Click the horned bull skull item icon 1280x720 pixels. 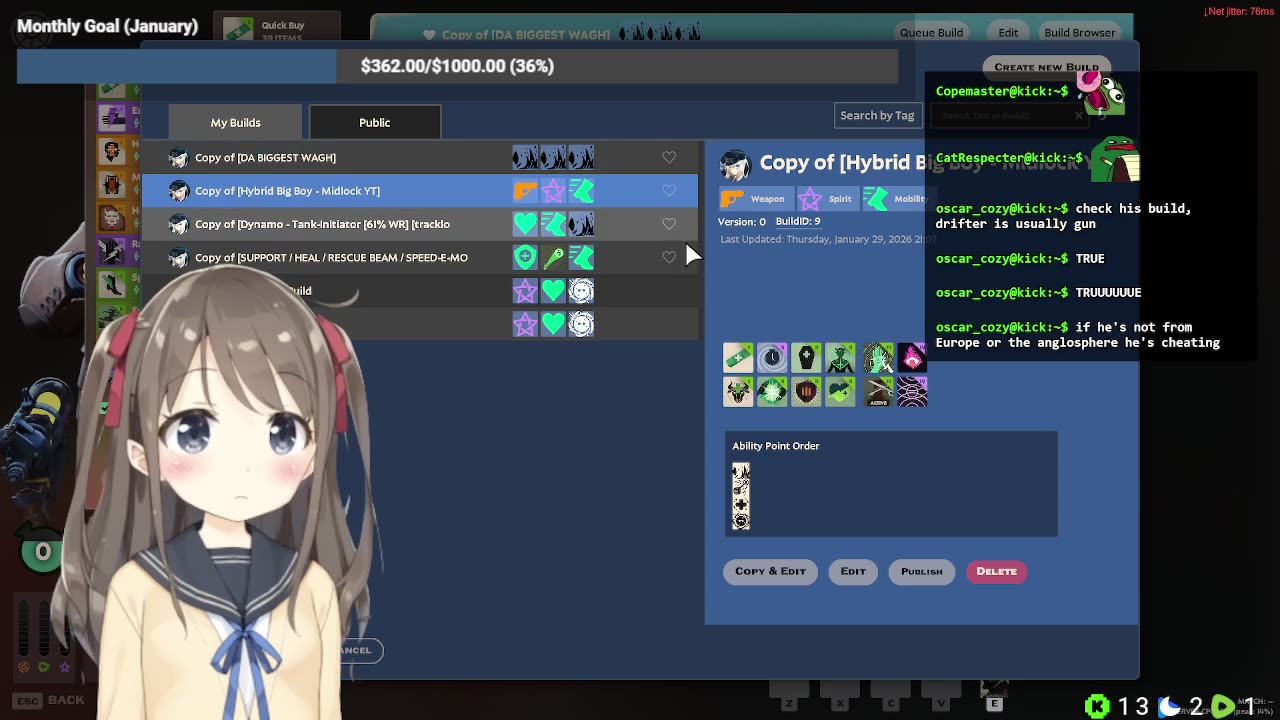(738, 391)
